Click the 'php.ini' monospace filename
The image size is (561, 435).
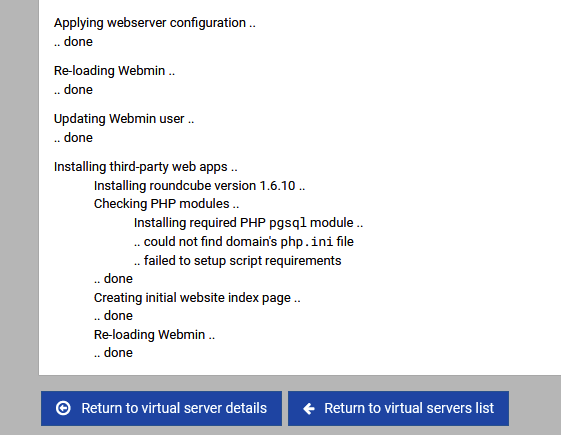(x=307, y=242)
